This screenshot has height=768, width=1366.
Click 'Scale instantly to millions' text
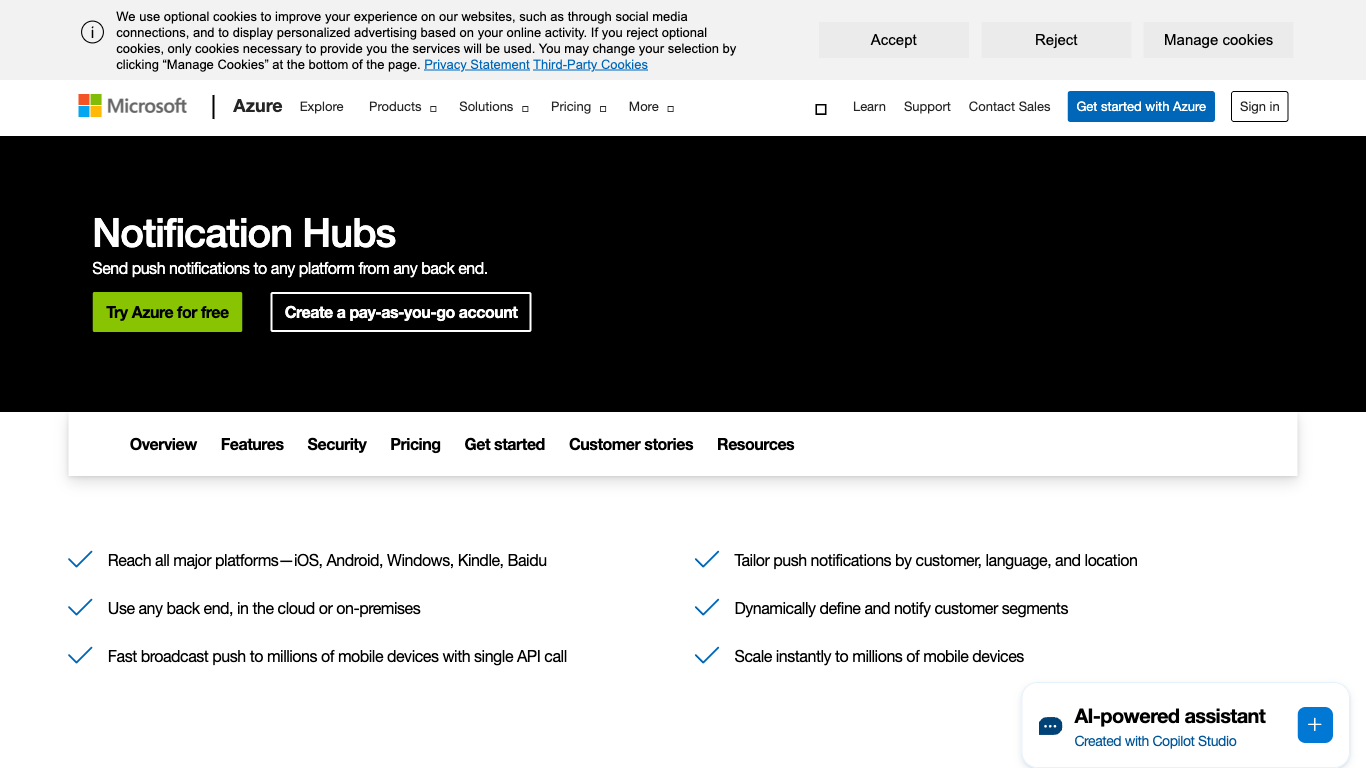(x=879, y=656)
